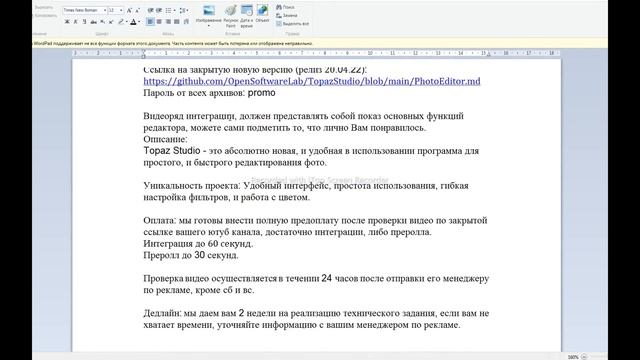The width and height of the screenshot is (640, 360).
Task: Click the text "Topaz Studio" in the description
Action: (171, 151)
